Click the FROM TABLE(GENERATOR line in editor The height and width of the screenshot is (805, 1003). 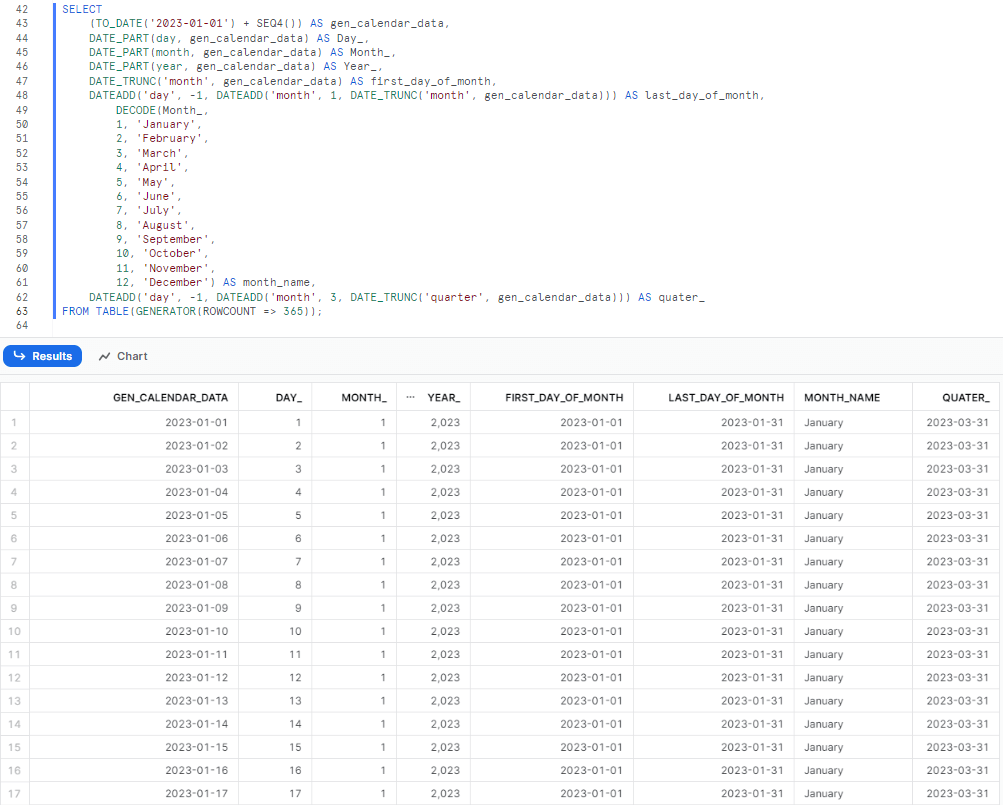192,312
